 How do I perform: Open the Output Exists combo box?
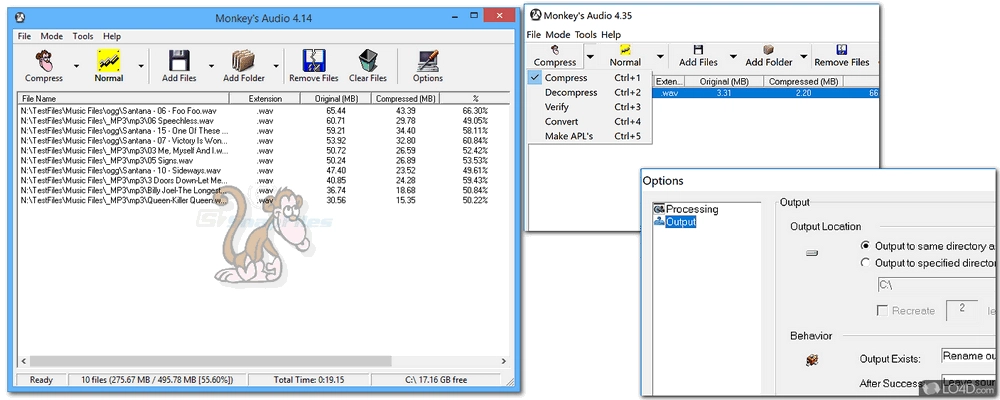coord(968,356)
